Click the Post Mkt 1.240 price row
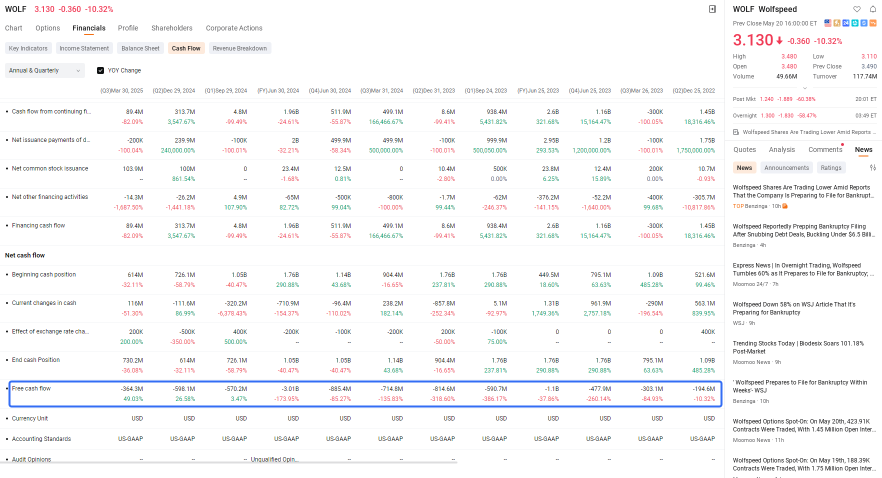This screenshot has height=478, width=882. click(x=804, y=99)
